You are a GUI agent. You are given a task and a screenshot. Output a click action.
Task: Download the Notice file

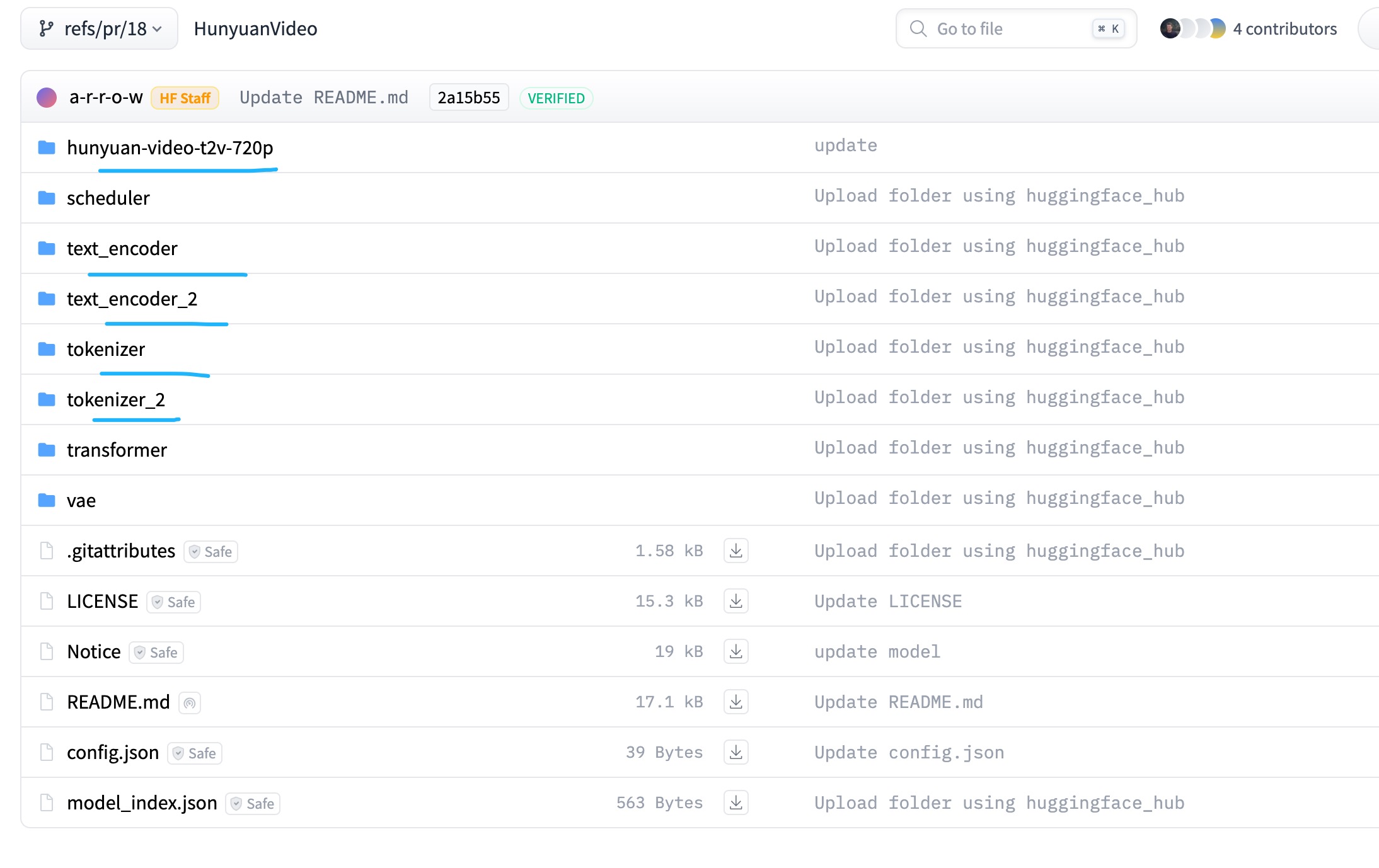736,651
